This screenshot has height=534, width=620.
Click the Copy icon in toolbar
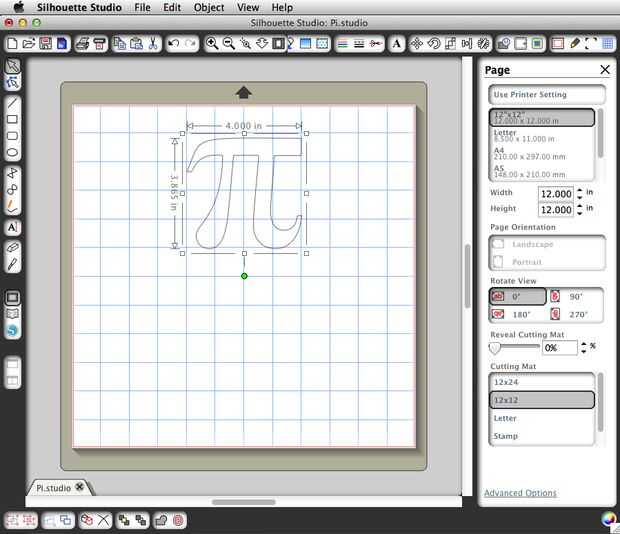point(119,43)
